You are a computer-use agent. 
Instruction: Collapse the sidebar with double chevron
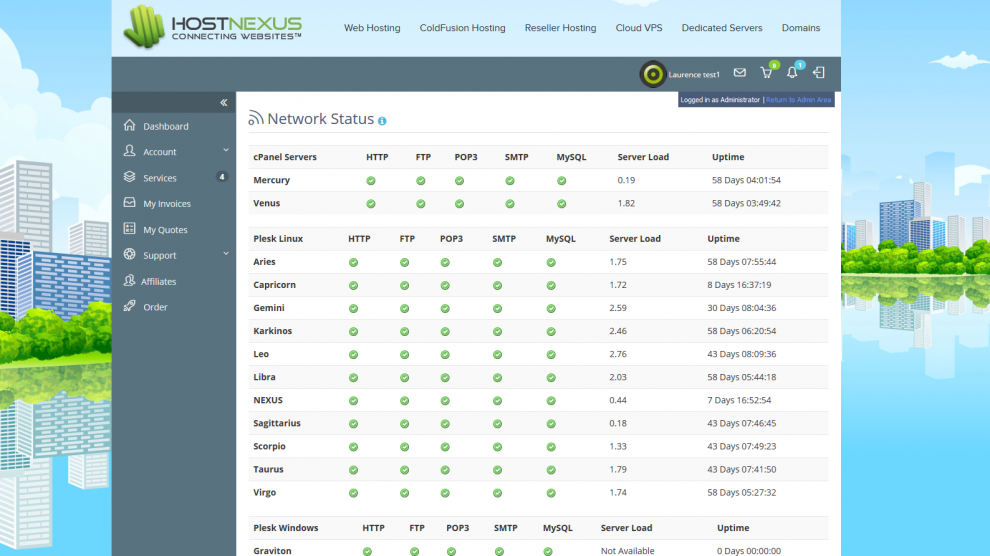tap(224, 102)
